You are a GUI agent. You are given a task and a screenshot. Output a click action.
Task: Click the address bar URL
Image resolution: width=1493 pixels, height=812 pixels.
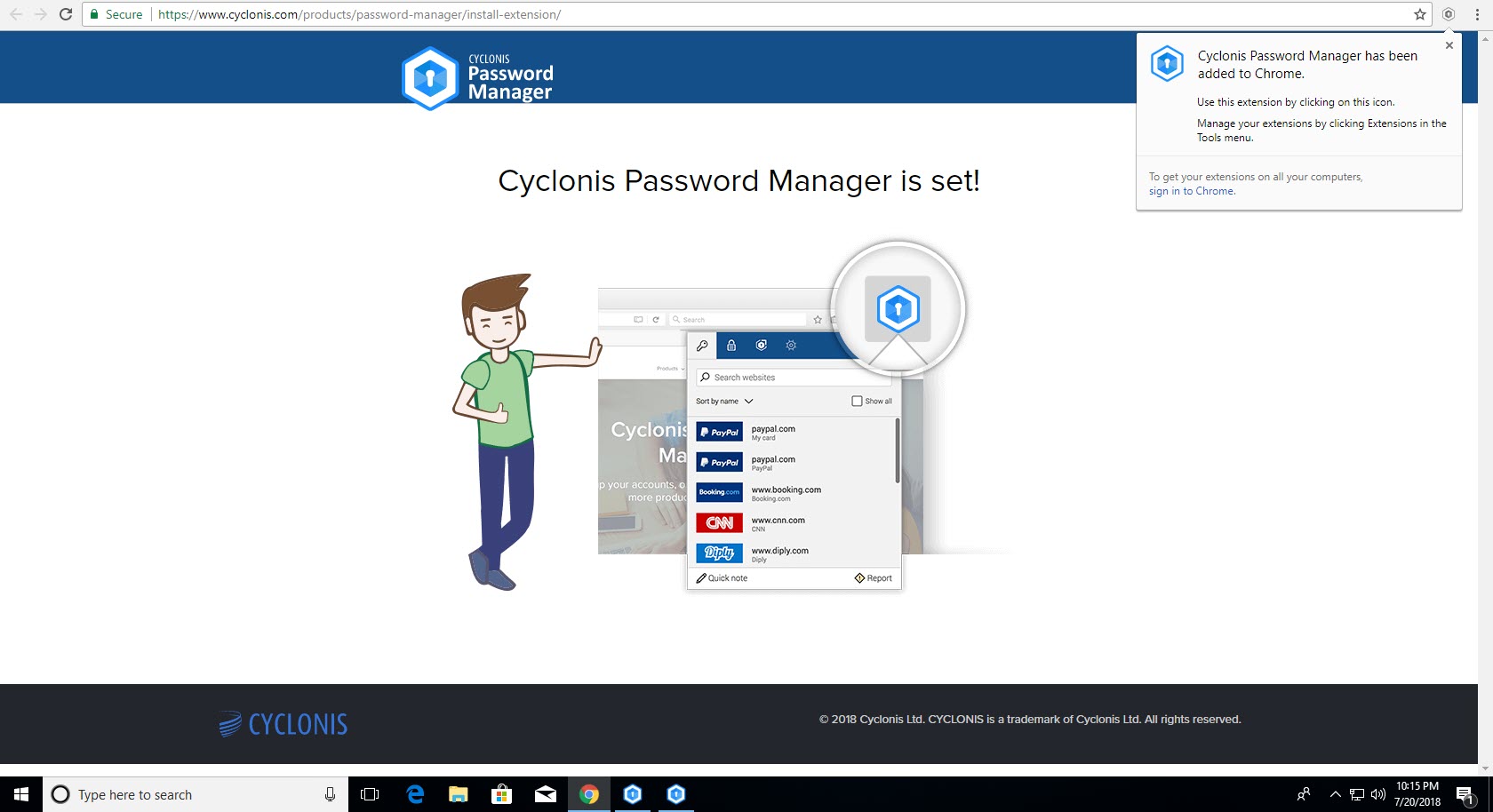coord(359,14)
